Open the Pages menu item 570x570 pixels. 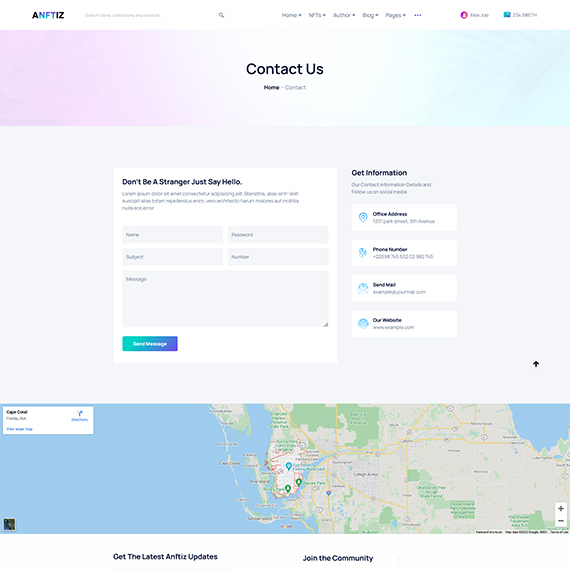[x=395, y=15]
